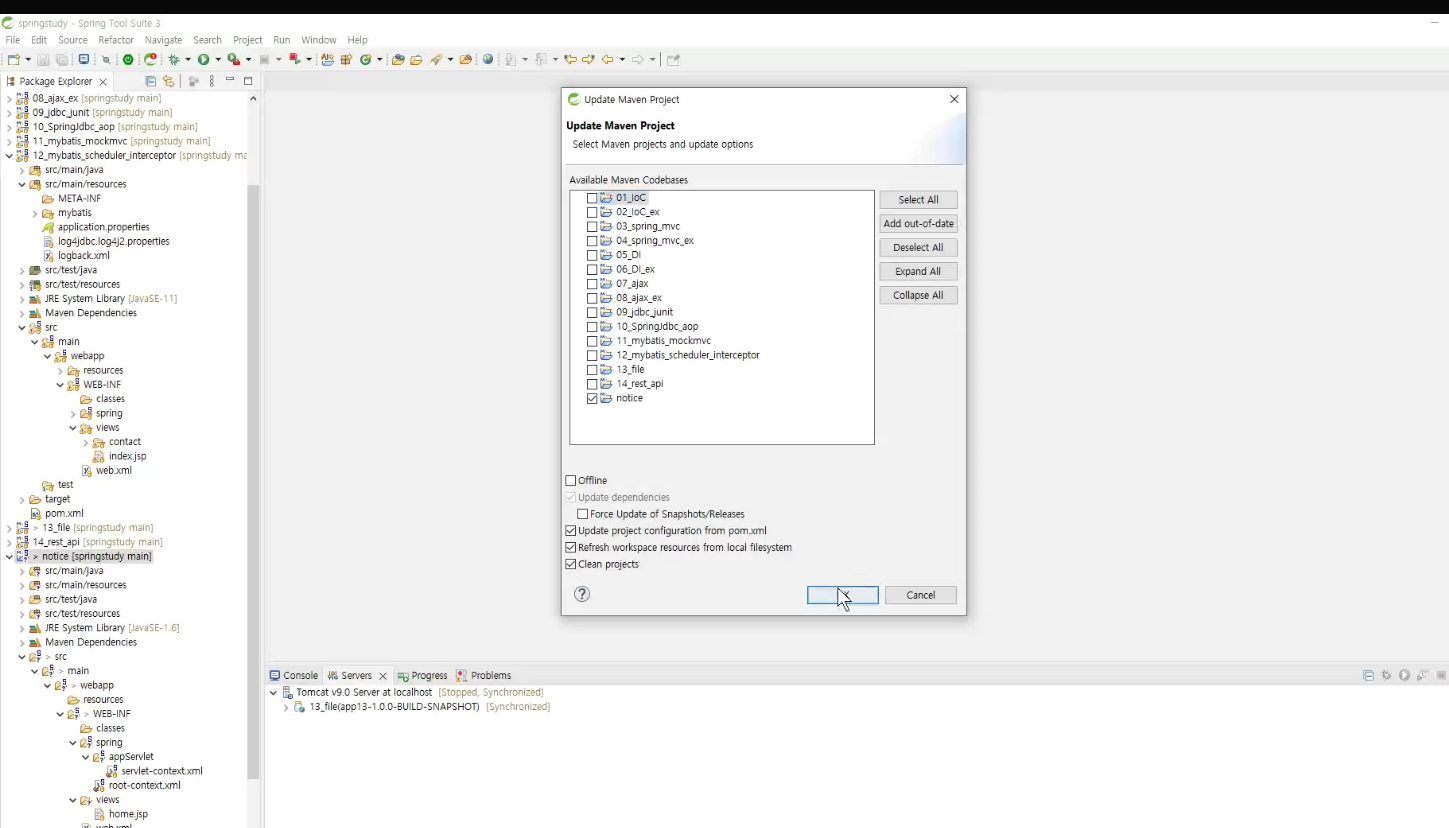Screen dimensions: 1449x828
Task: Collapse all in Package Explorer toolbar
Action: pyautogui.click(x=151, y=81)
